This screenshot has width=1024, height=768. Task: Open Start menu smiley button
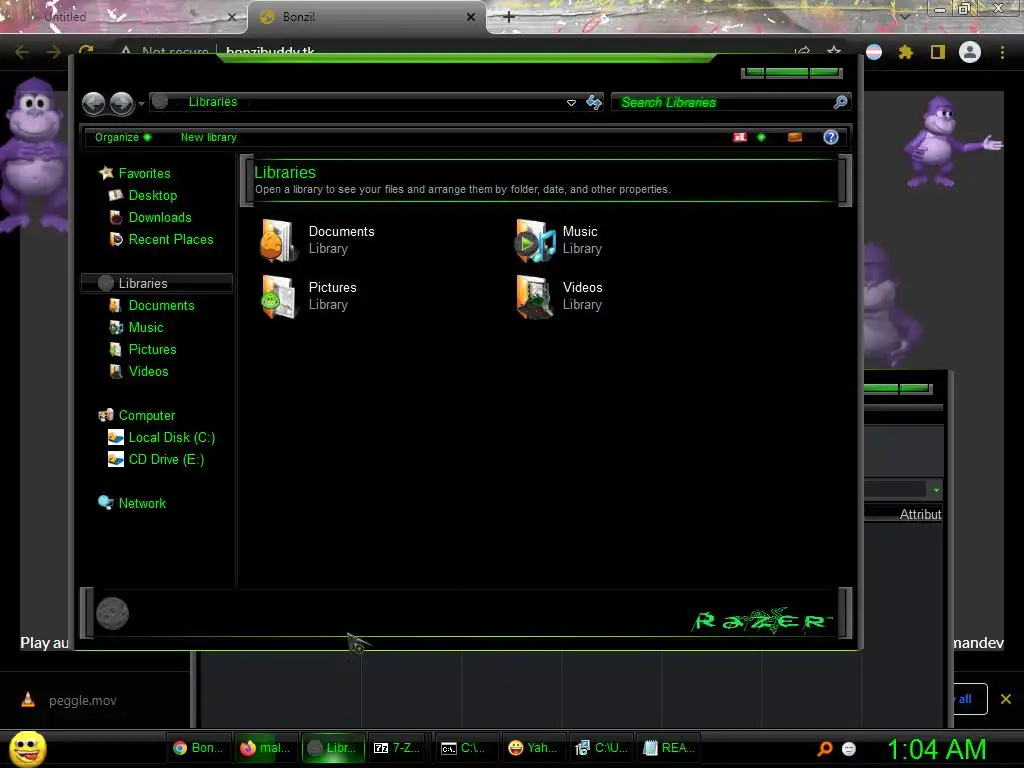point(27,748)
